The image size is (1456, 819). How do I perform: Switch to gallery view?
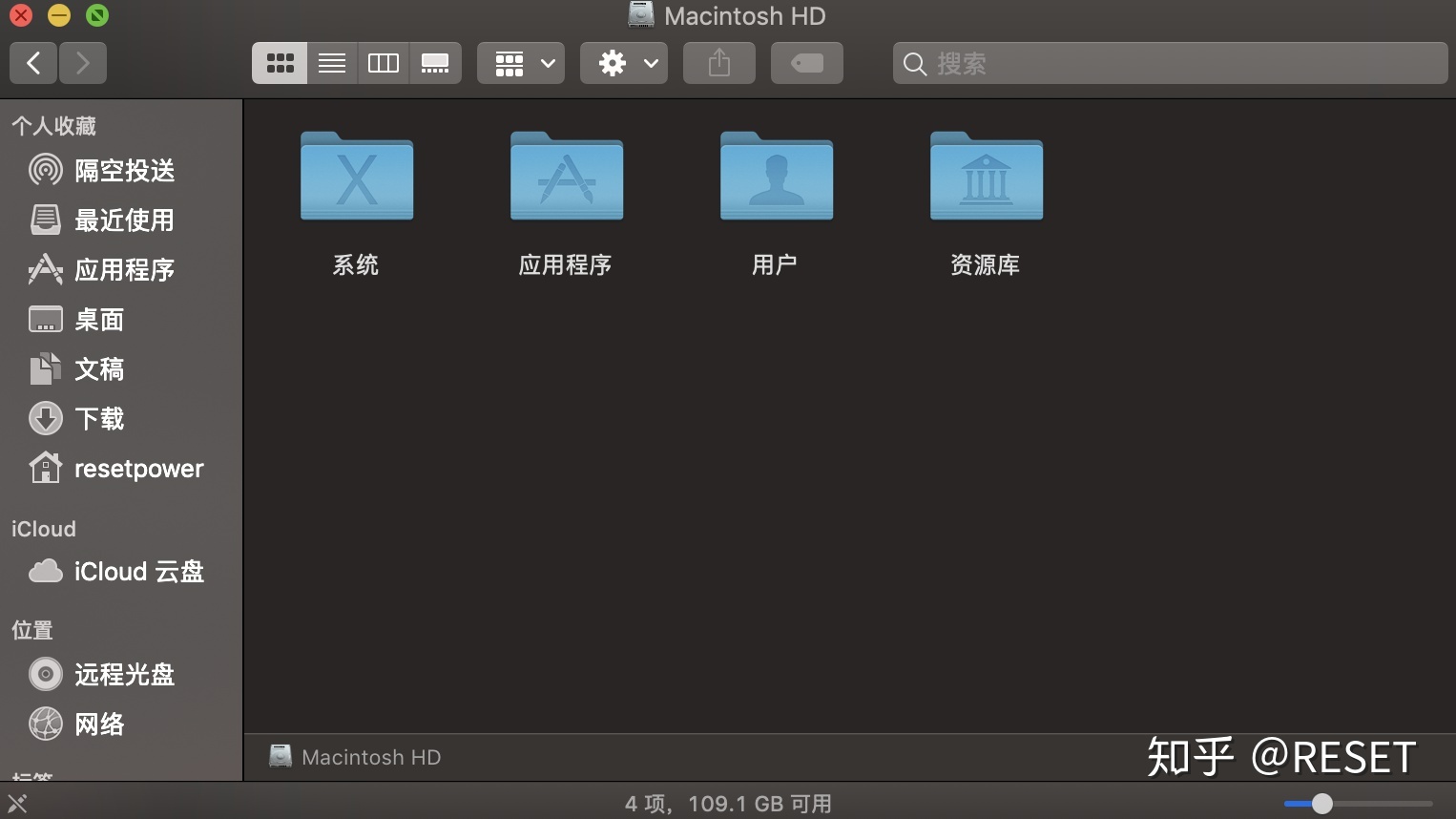click(x=435, y=63)
